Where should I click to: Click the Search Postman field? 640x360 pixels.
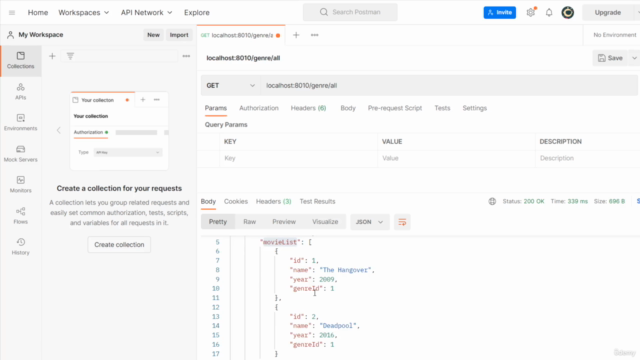pyautogui.click(x=350, y=12)
